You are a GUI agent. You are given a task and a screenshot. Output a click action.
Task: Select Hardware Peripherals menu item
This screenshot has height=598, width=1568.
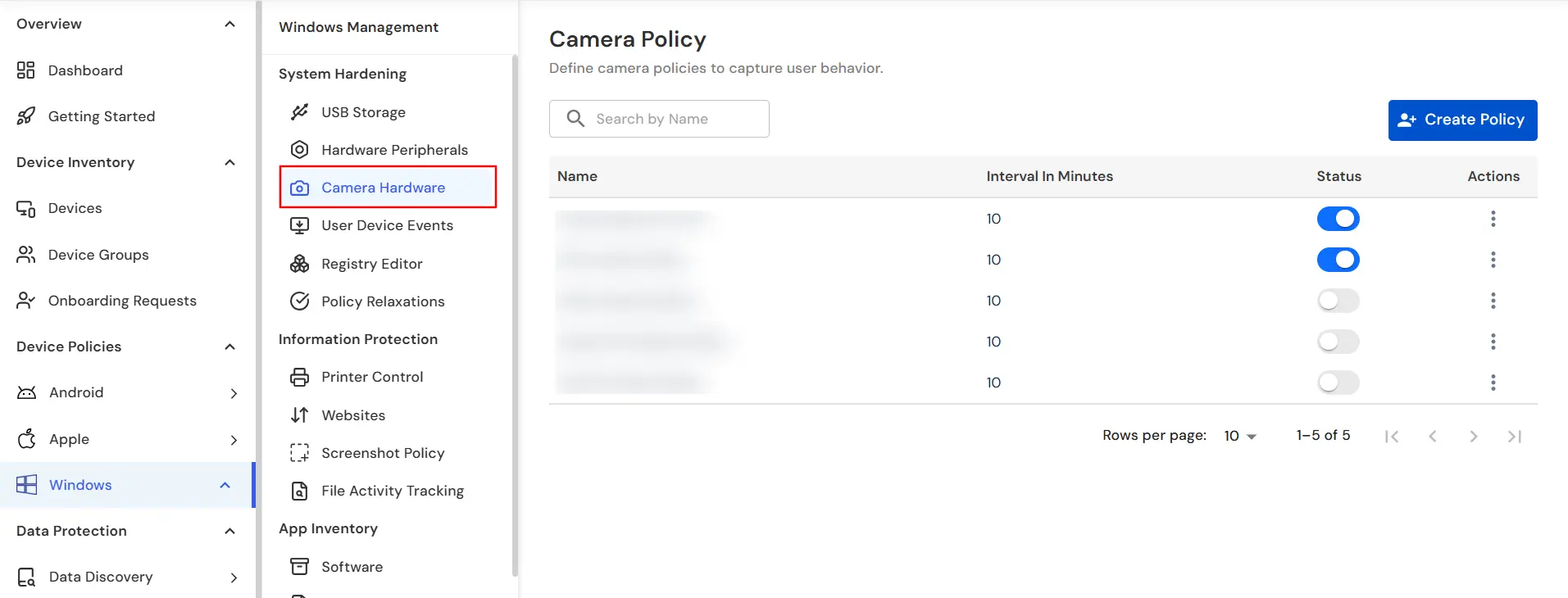pyautogui.click(x=388, y=150)
